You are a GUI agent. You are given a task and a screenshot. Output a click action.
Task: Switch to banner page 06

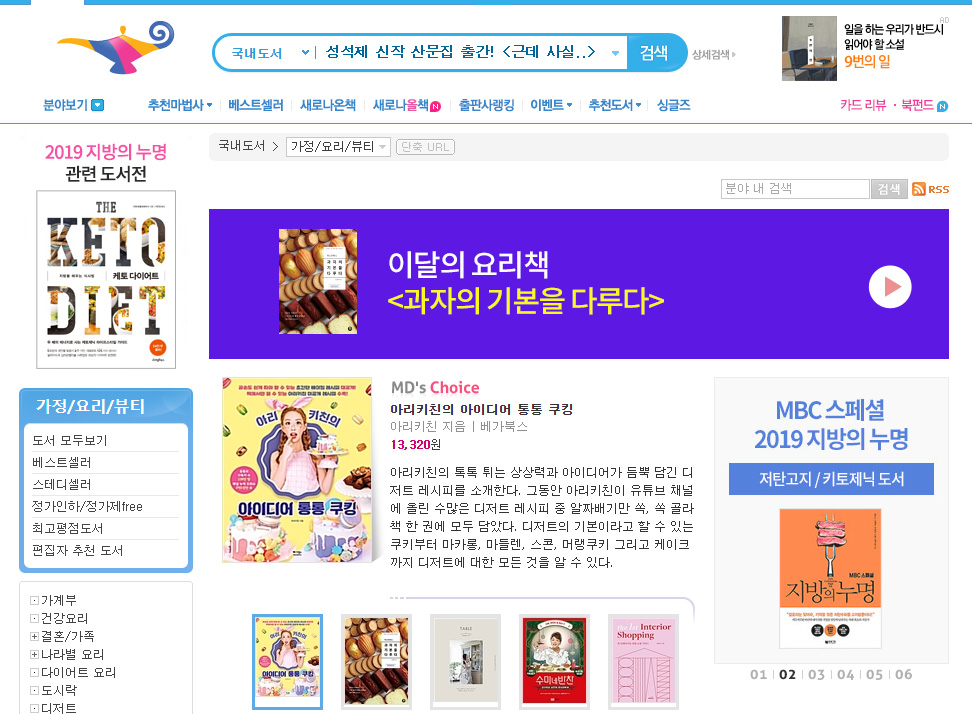coord(904,674)
